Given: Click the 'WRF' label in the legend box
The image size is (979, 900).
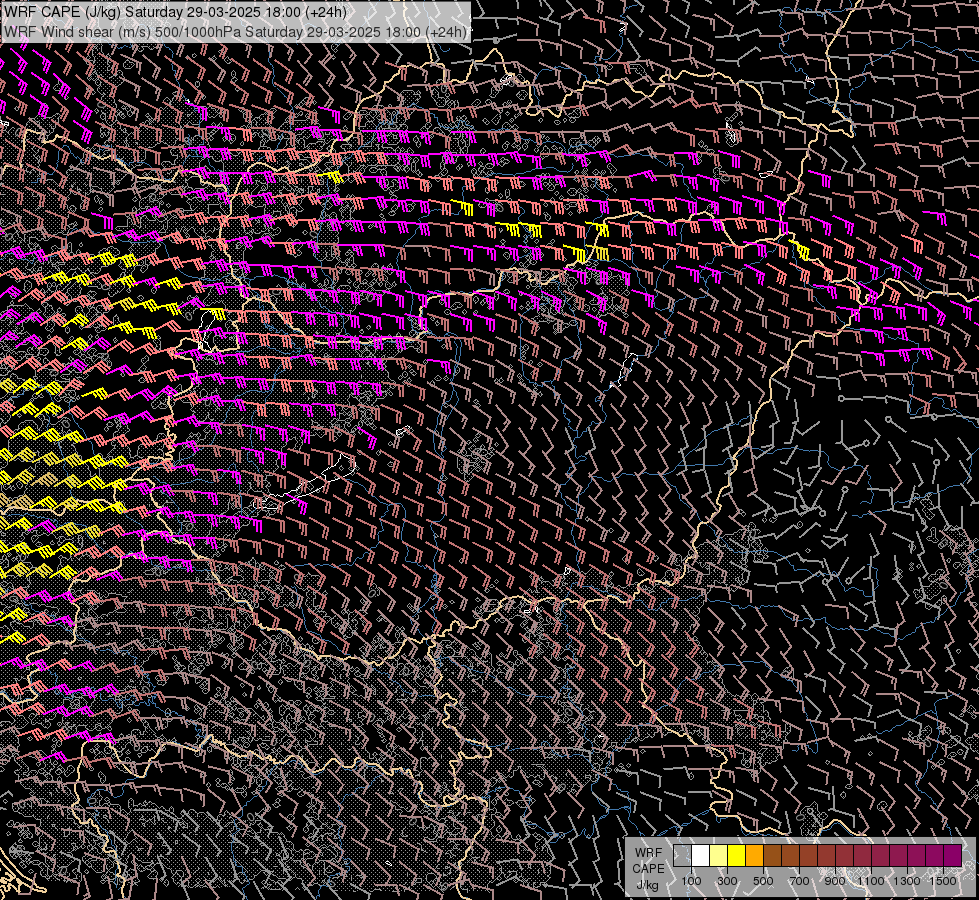Looking at the screenshot, I should point(648,853).
